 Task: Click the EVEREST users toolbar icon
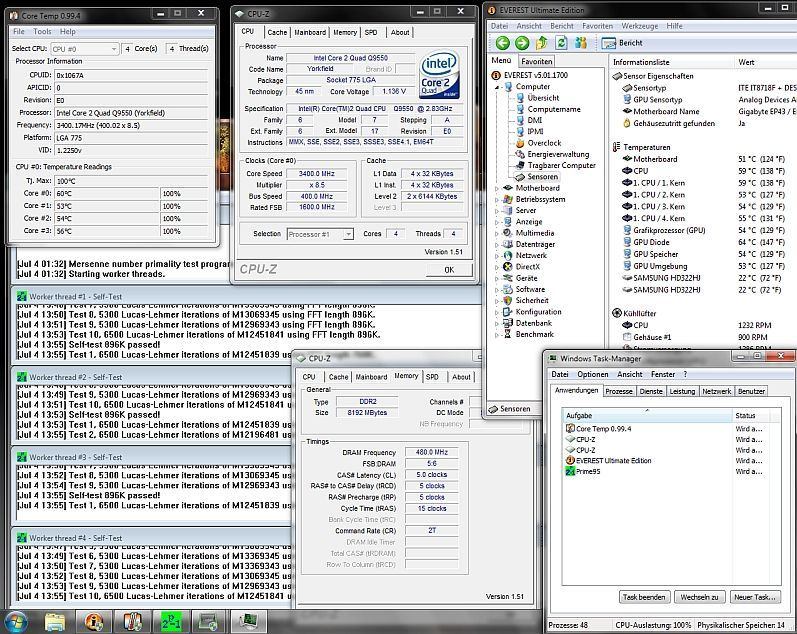(580, 43)
